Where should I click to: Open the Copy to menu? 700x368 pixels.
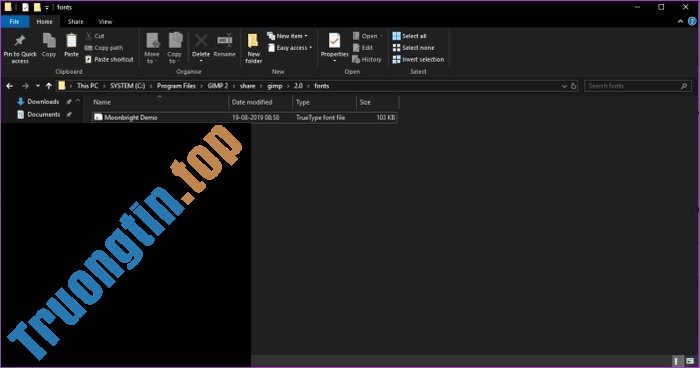175,48
